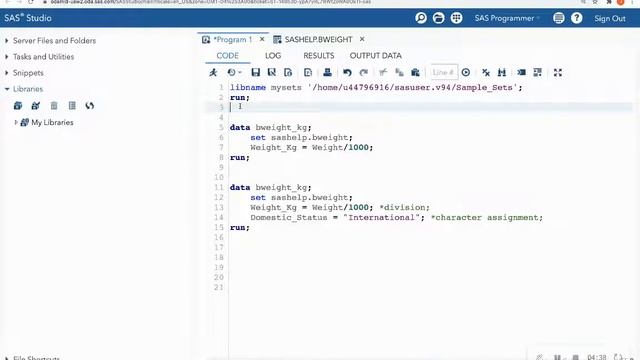This screenshot has height=360, width=640.
Task: Select the OUTPUT DATA tab
Action: (376, 56)
